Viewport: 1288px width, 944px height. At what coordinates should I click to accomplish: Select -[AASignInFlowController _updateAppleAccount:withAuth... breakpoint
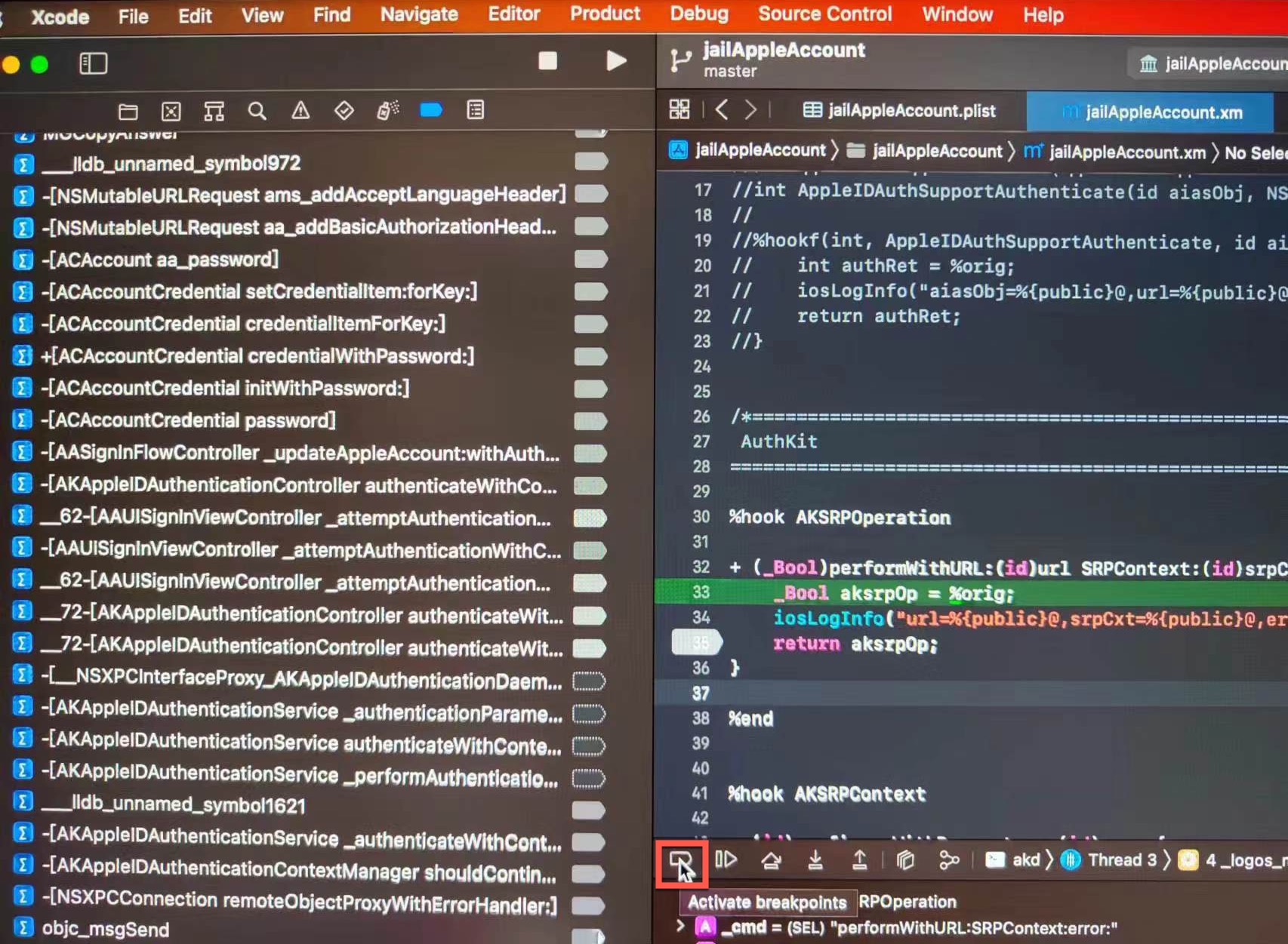pos(300,454)
